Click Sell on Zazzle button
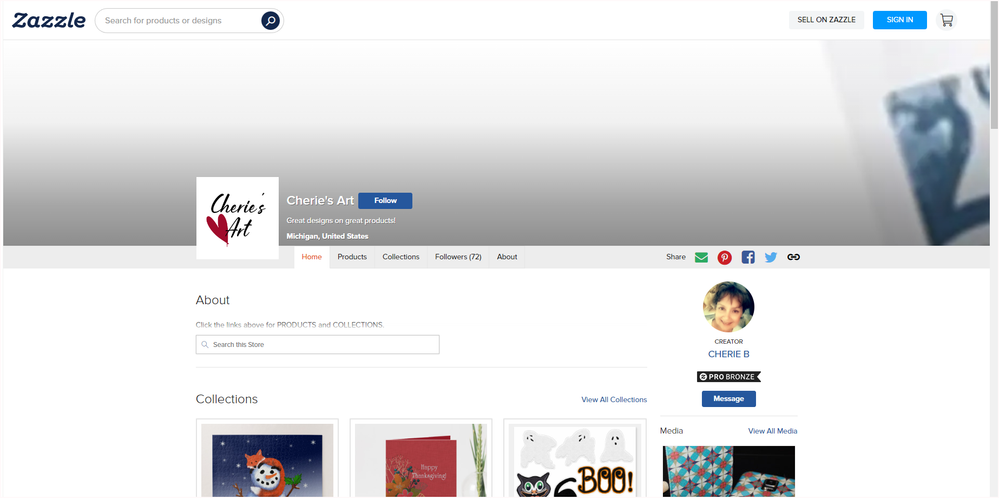 click(826, 20)
